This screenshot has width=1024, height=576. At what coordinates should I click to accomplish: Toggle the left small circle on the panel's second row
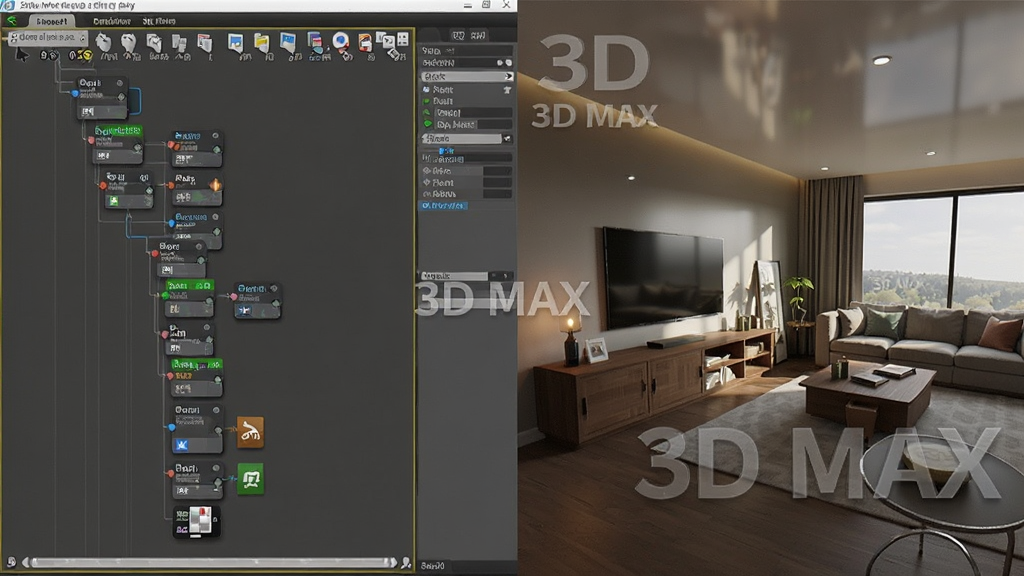500,63
